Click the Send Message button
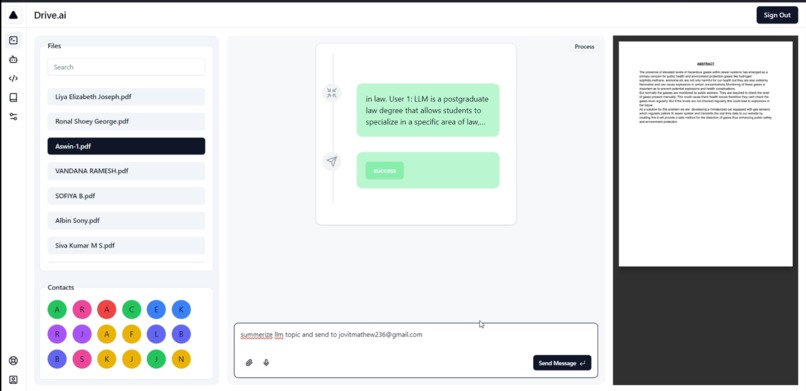This screenshot has width=806, height=391. coord(562,363)
